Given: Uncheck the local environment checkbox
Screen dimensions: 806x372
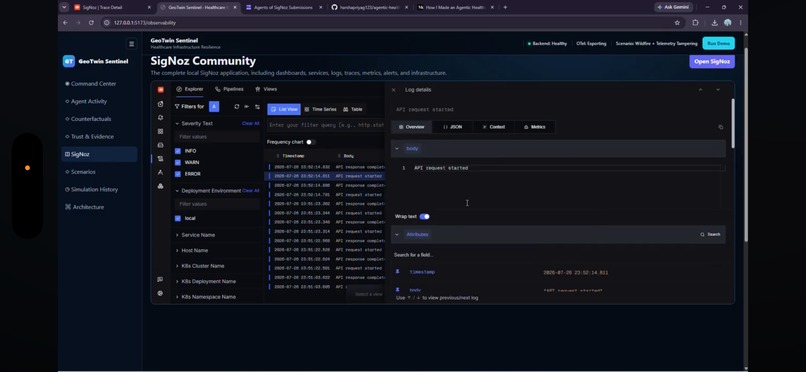Looking at the screenshot, I should point(178,218).
